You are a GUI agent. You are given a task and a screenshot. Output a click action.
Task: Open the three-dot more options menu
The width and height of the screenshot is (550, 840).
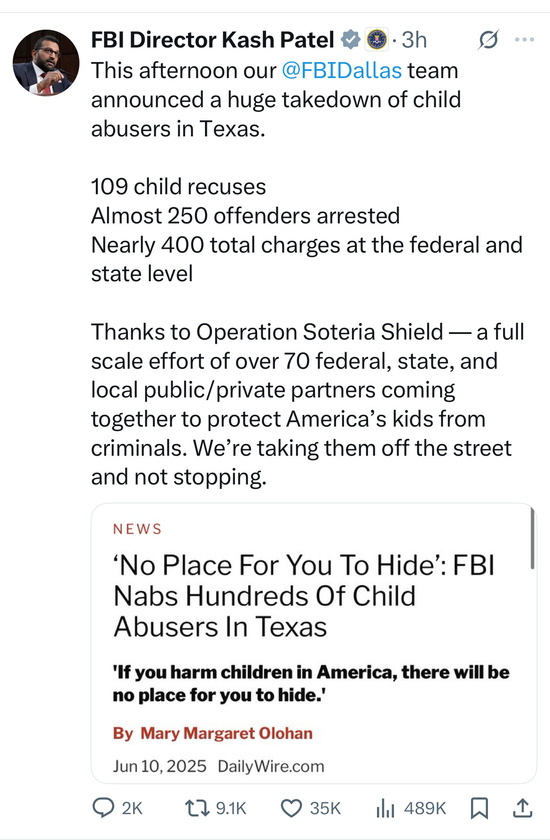pos(524,39)
